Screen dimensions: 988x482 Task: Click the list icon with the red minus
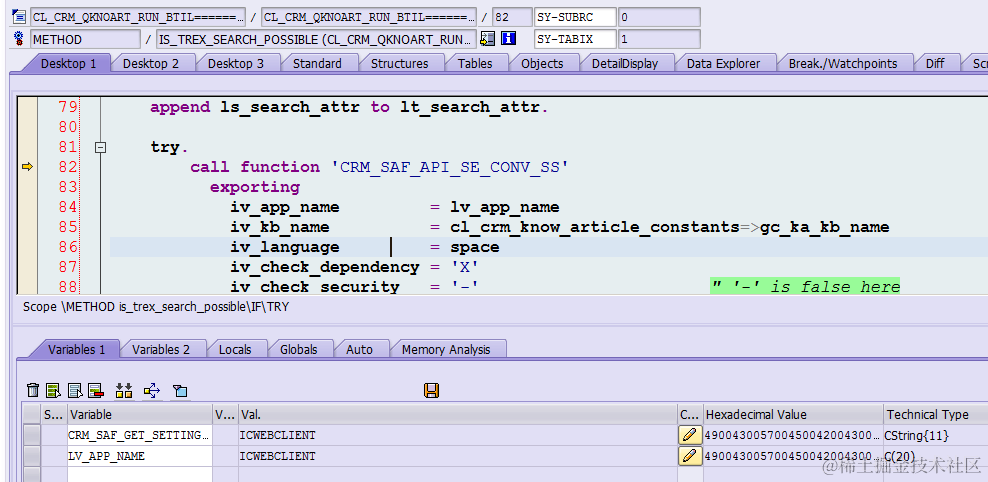(x=96, y=391)
